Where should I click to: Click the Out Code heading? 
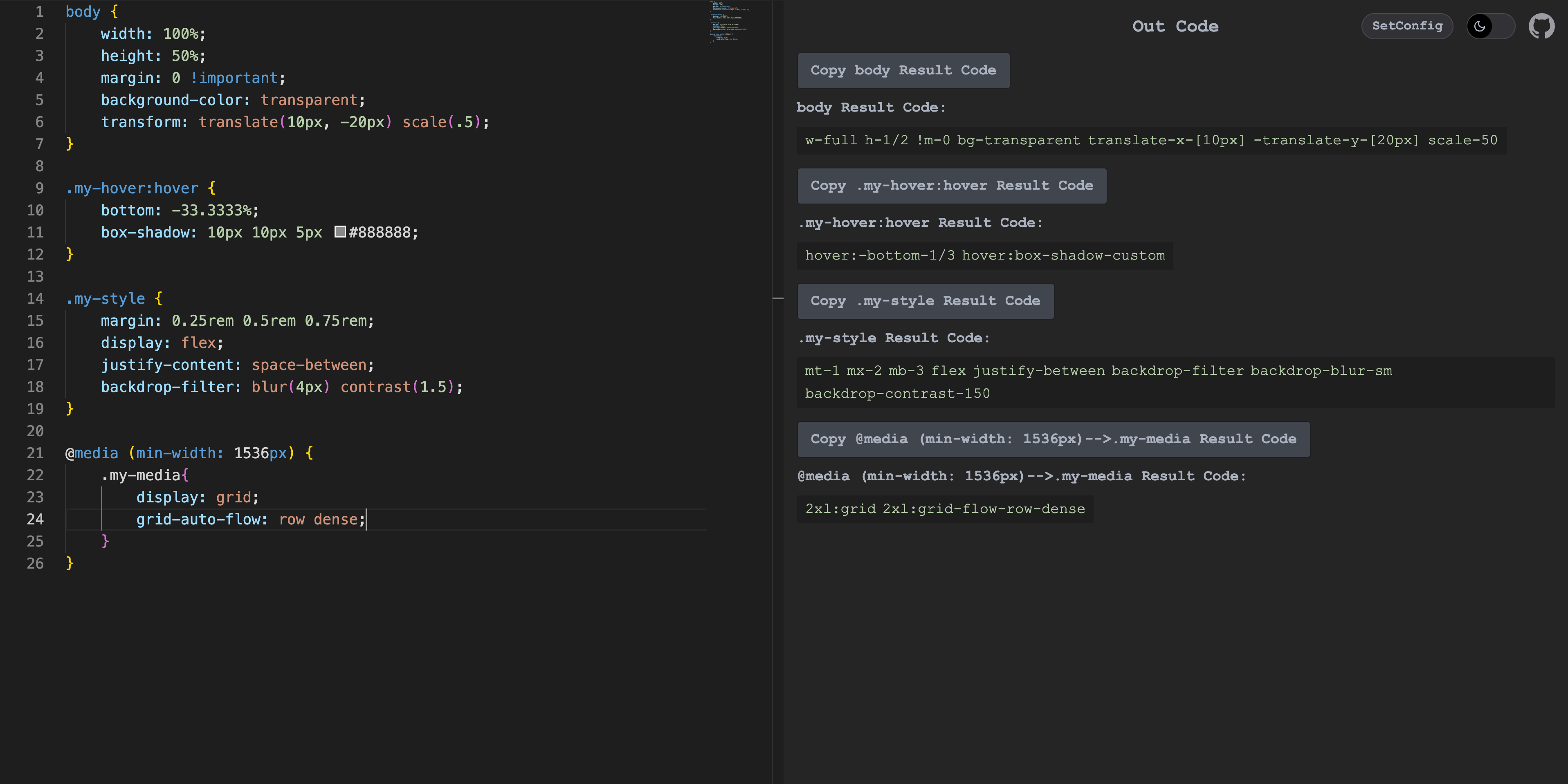click(x=1175, y=26)
